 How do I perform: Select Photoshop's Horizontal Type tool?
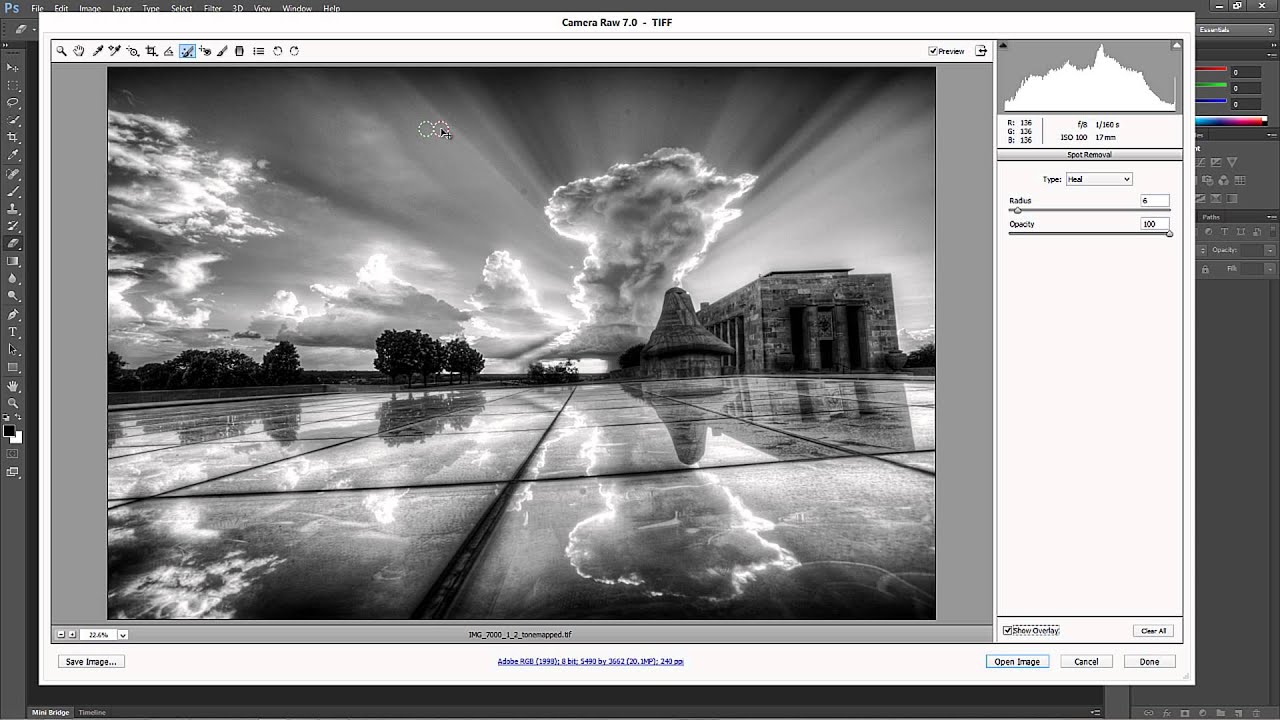[x=13, y=332]
